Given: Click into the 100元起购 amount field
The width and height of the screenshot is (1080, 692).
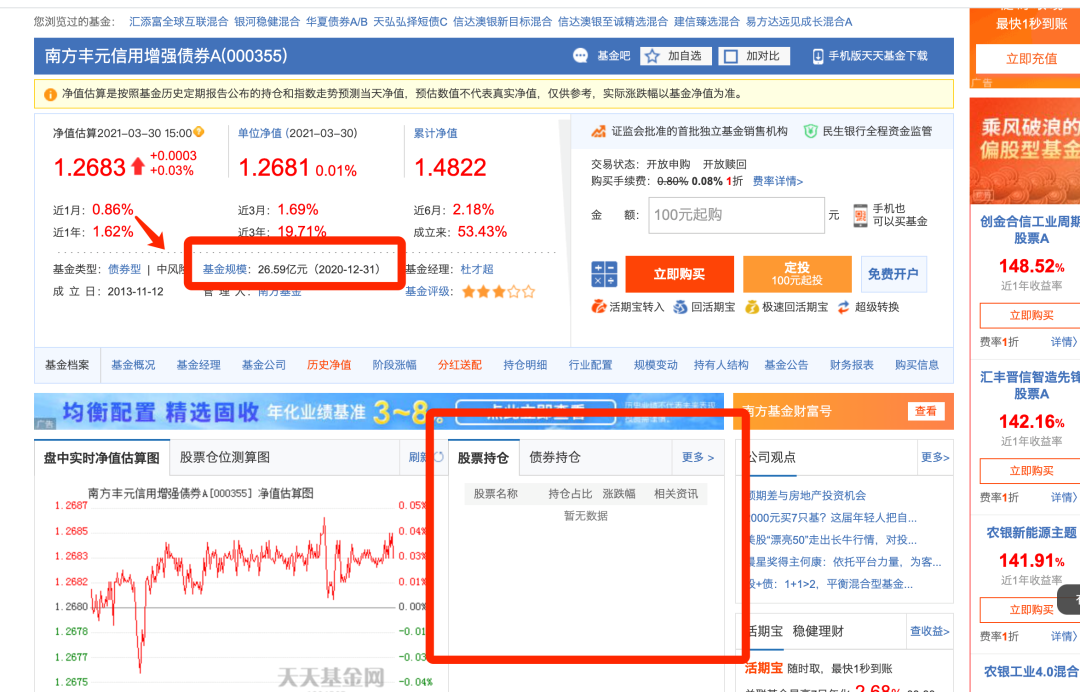Looking at the screenshot, I should [x=736, y=215].
